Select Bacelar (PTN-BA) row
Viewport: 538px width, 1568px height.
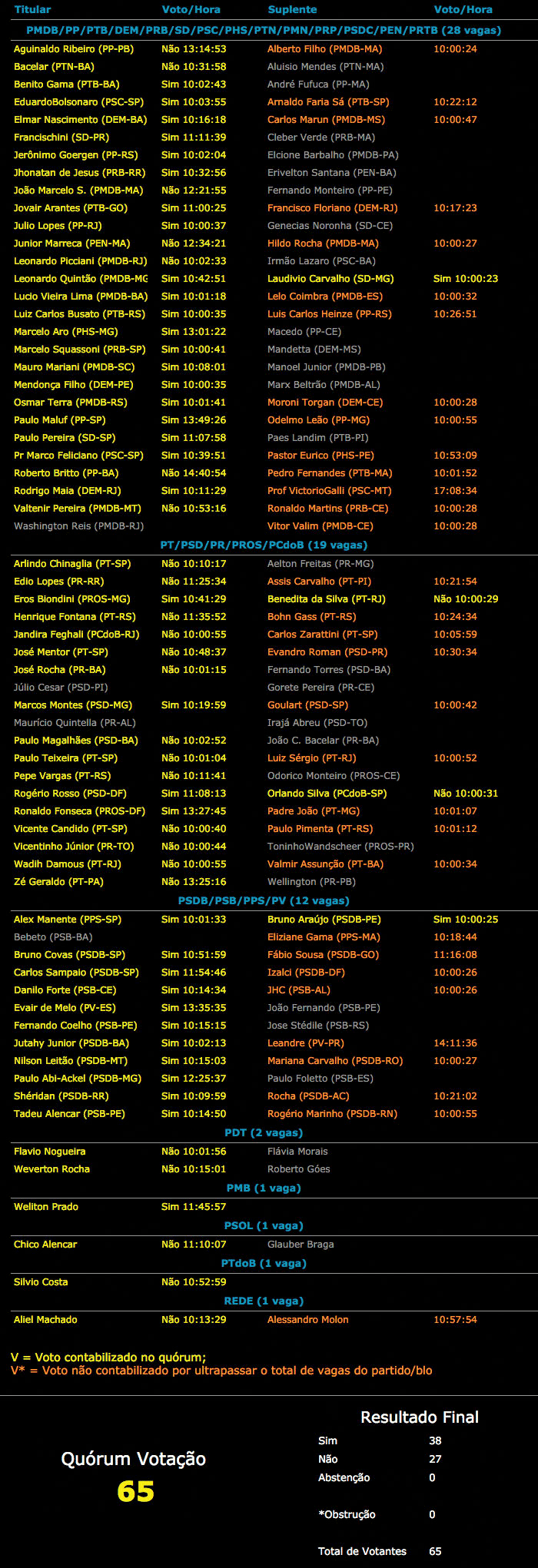[x=269, y=67]
